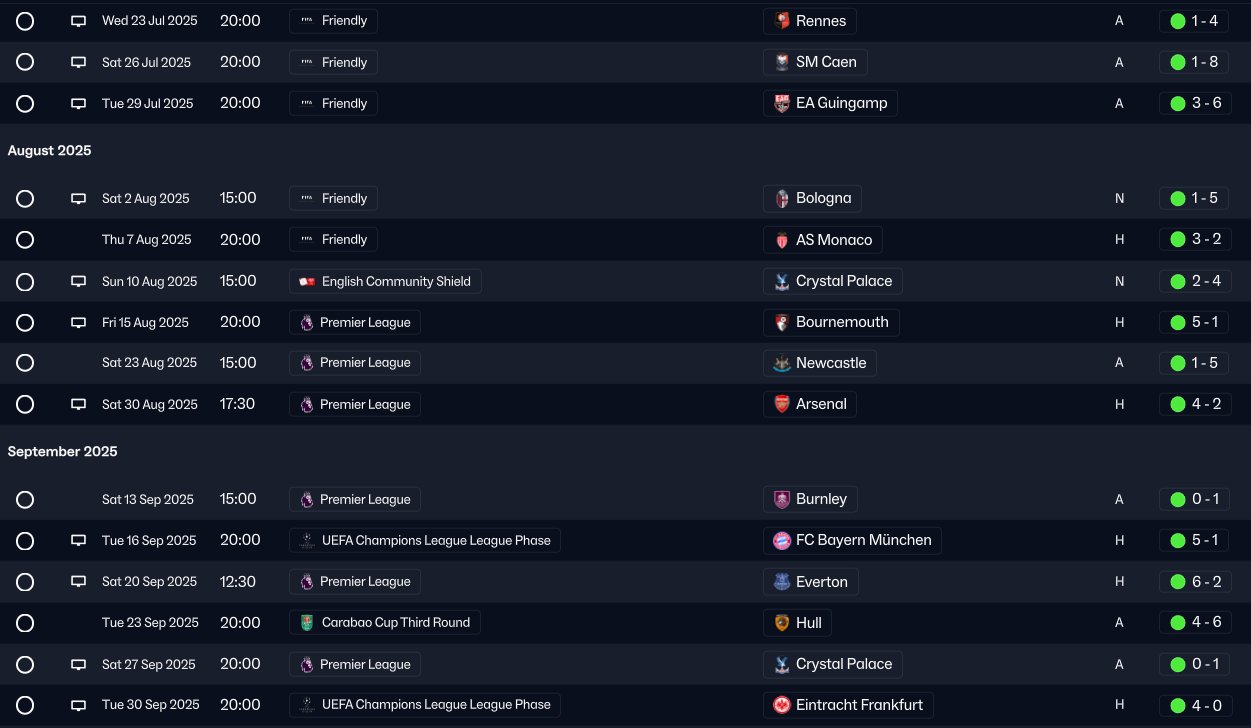Click the TV icon for Eintracht Frankfurt match

78,705
